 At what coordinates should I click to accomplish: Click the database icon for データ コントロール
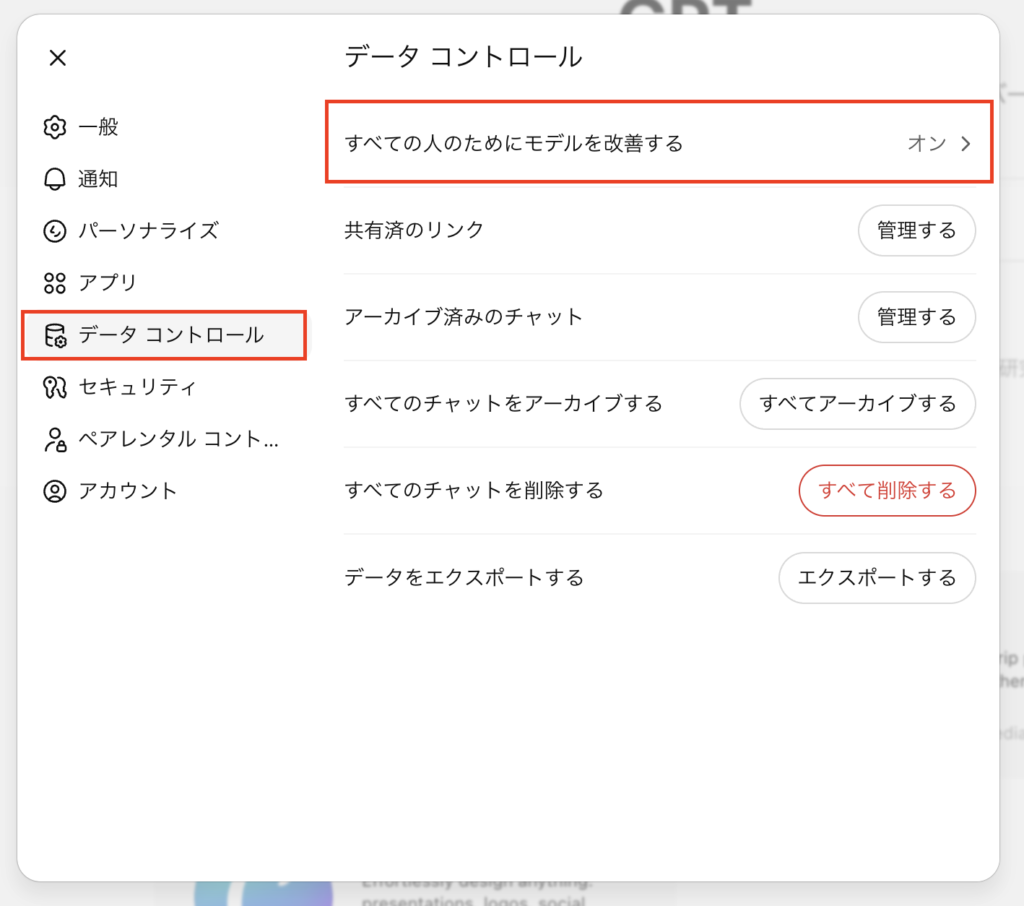coord(55,335)
